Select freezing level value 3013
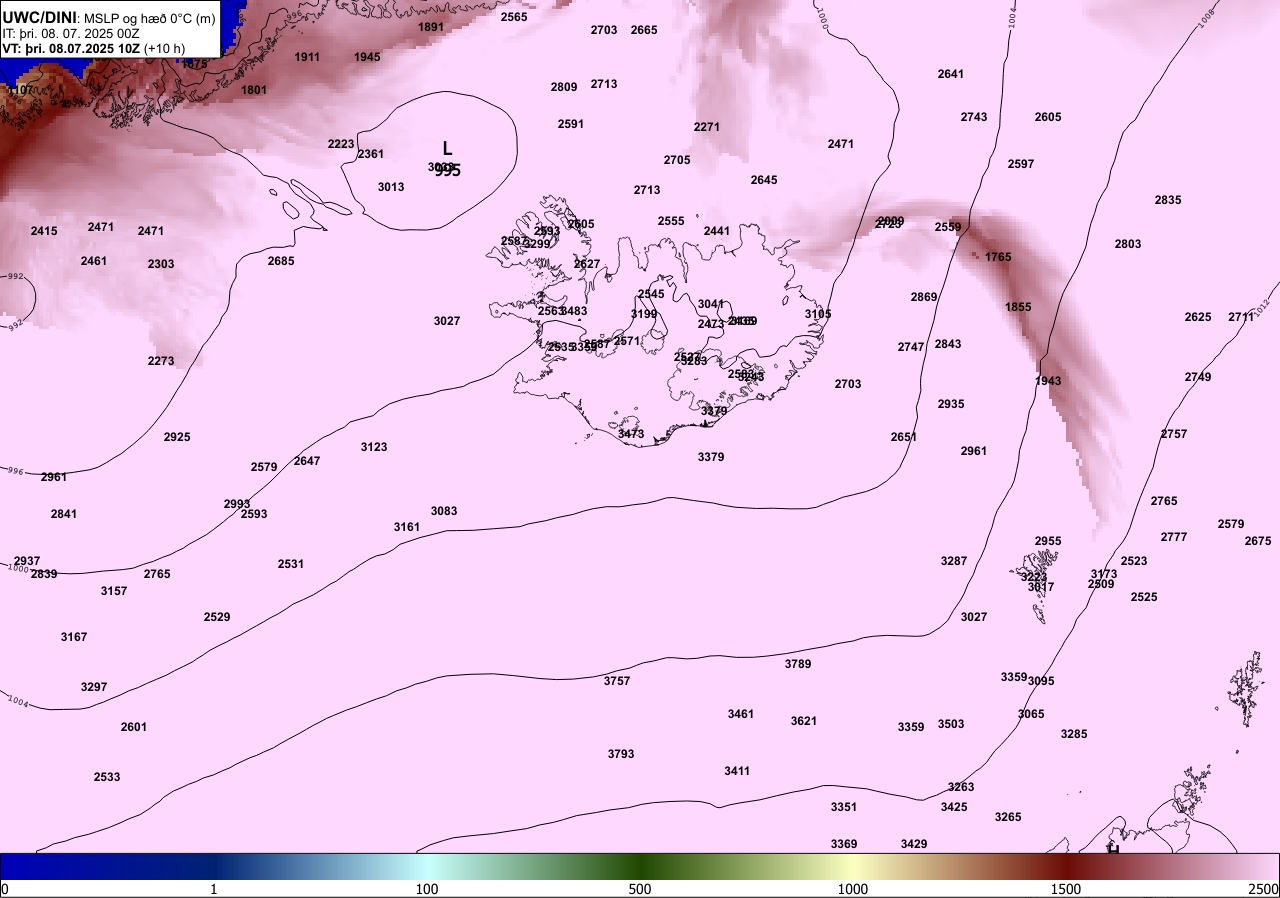Screen dimensions: 1280x898 (x=391, y=187)
